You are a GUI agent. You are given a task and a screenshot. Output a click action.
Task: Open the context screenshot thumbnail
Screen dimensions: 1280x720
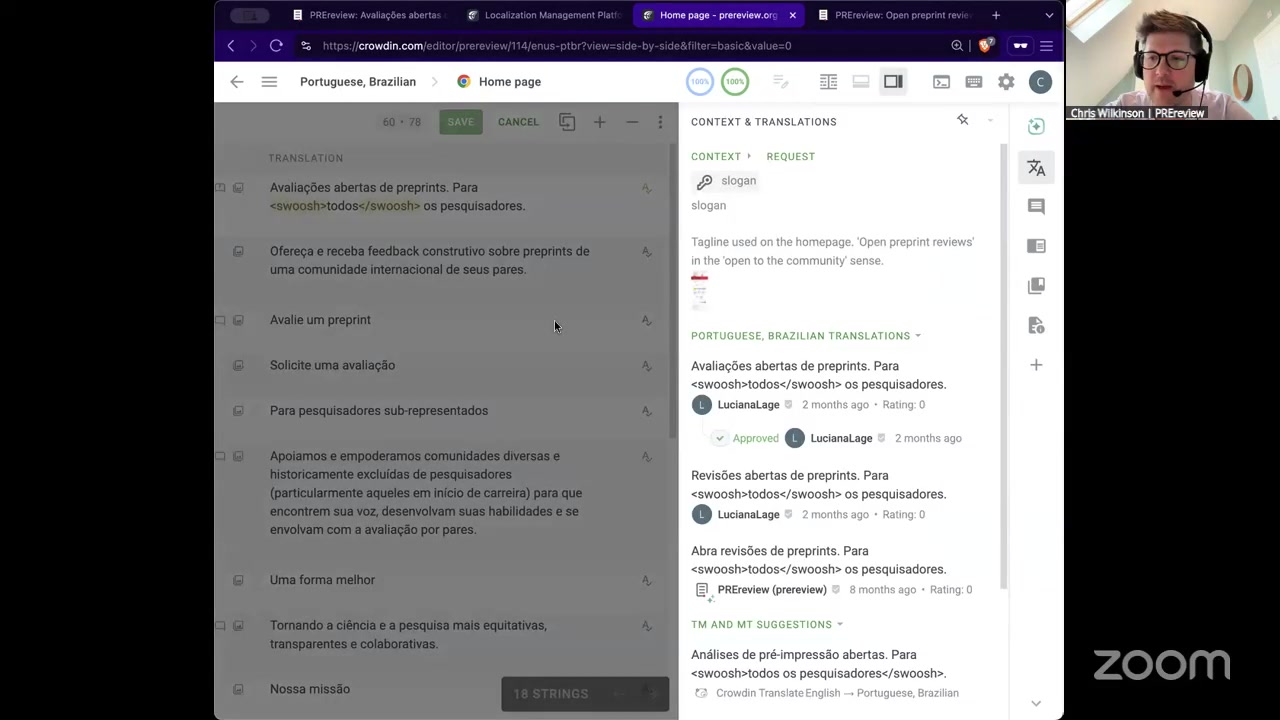pos(699,290)
